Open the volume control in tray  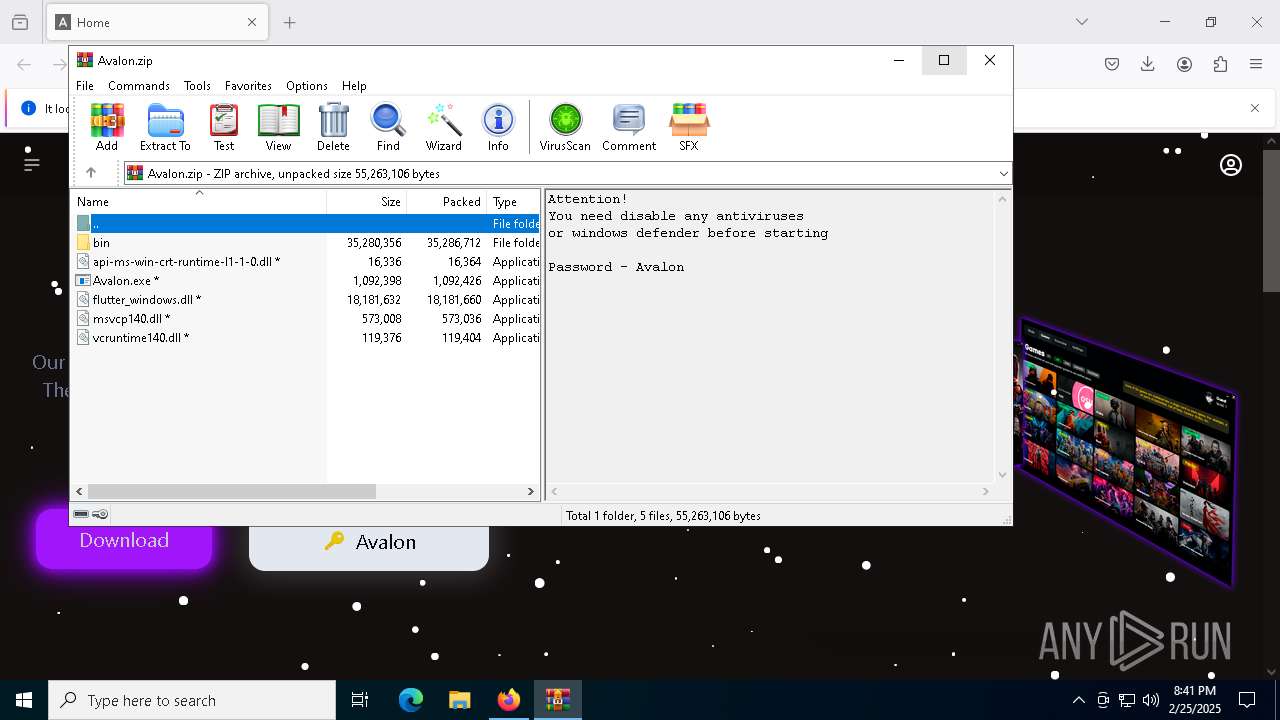click(x=1151, y=700)
